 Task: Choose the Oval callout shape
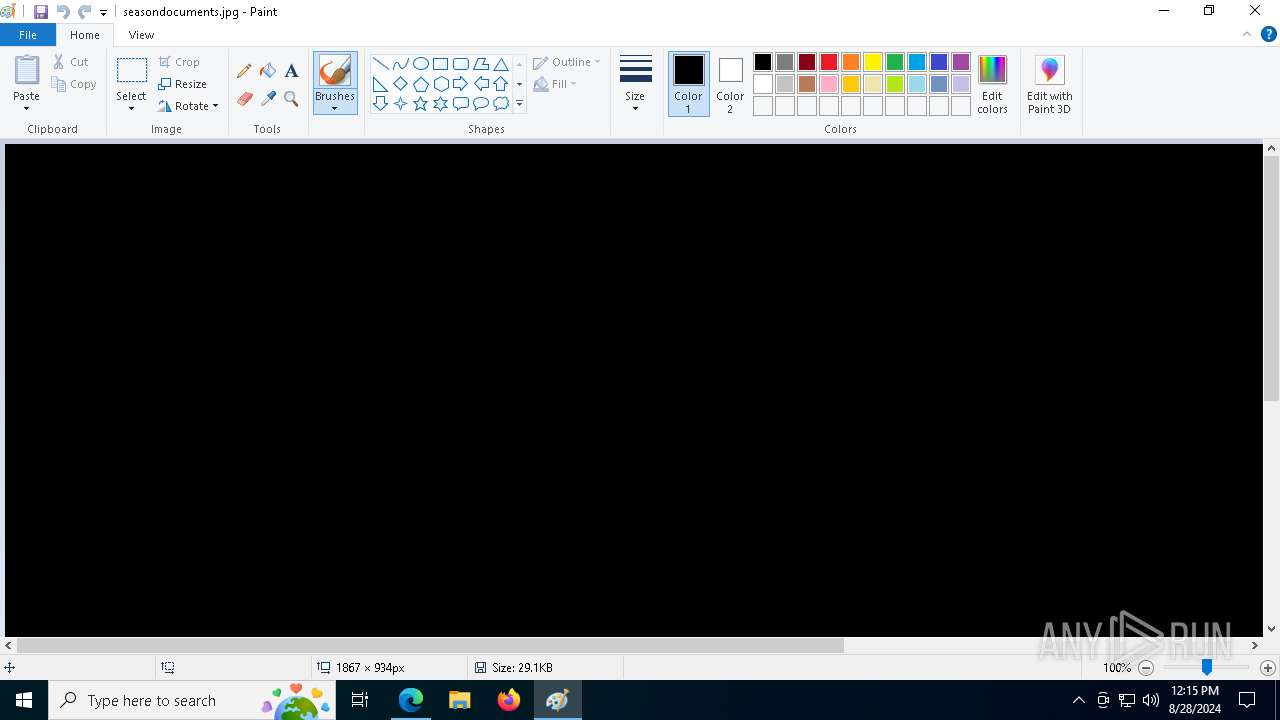481,104
